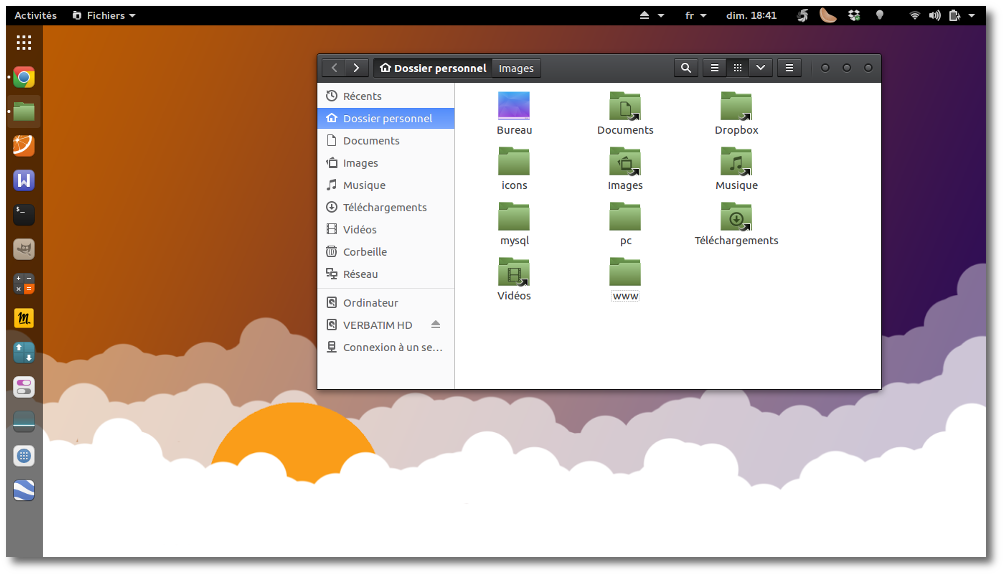Open the Activités overview
Screen dimensions: 1004x575
coord(35,15)
